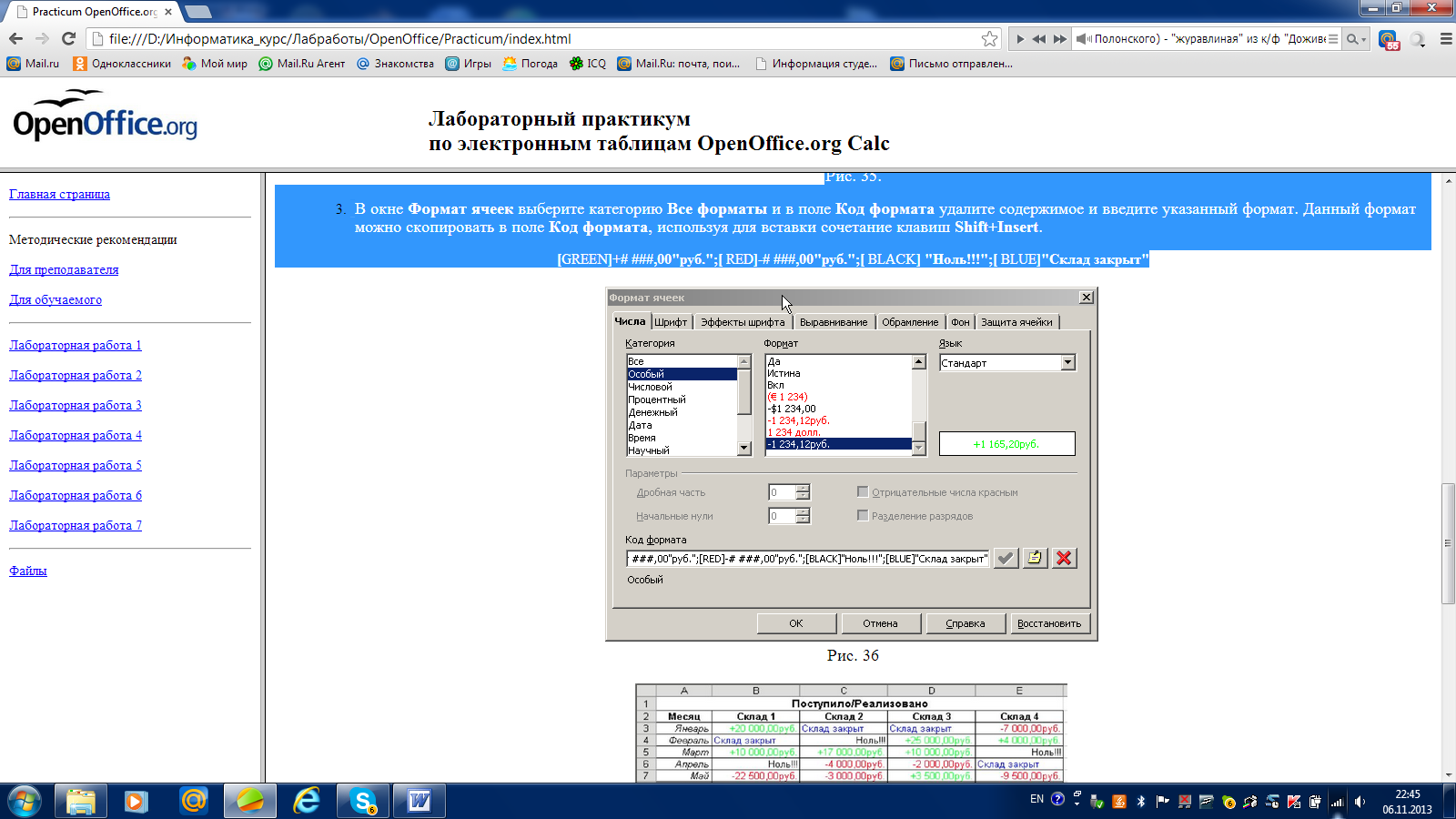Click the media fast-forward button in toolbar

coord(1059,39)
